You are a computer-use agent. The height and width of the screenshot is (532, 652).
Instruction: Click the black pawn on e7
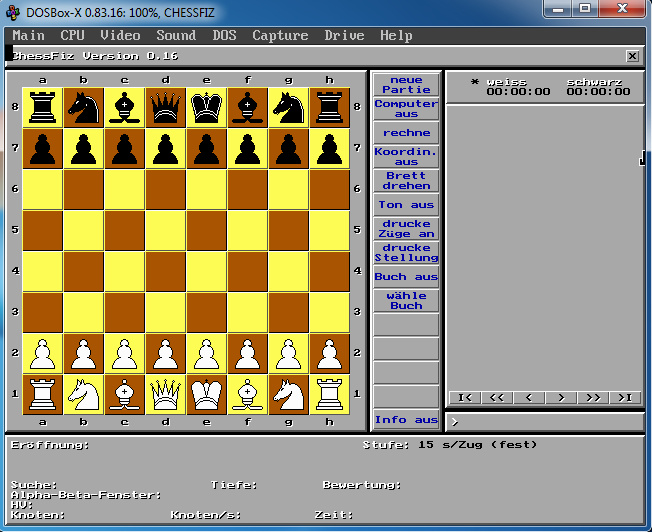pyautogui.click(x=207, y=148)
